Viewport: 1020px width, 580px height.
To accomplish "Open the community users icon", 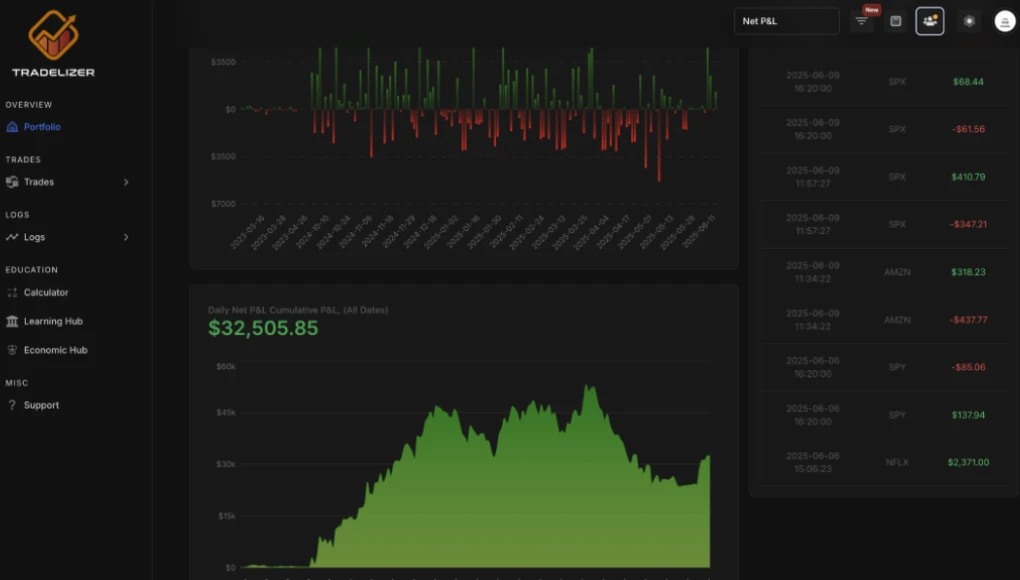I will click(930, 21).
